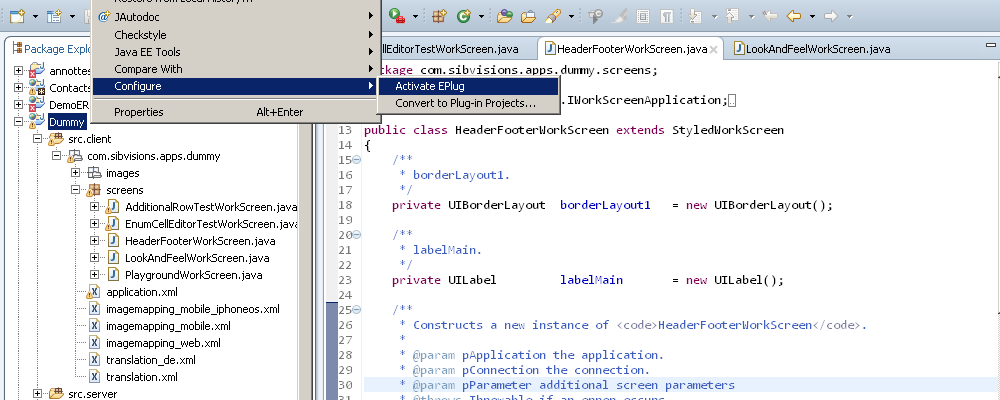Viewport: 1000px width, 400px height.
Task: Click the Previous Annotation icon
Action: [732, 17]
